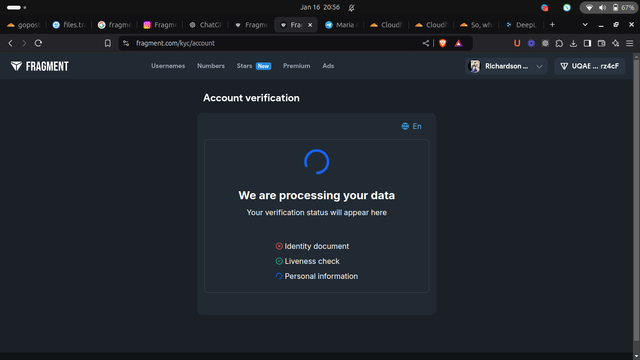Open the Ads section
This screenshot has width=640, height=360.
(328, 66)
